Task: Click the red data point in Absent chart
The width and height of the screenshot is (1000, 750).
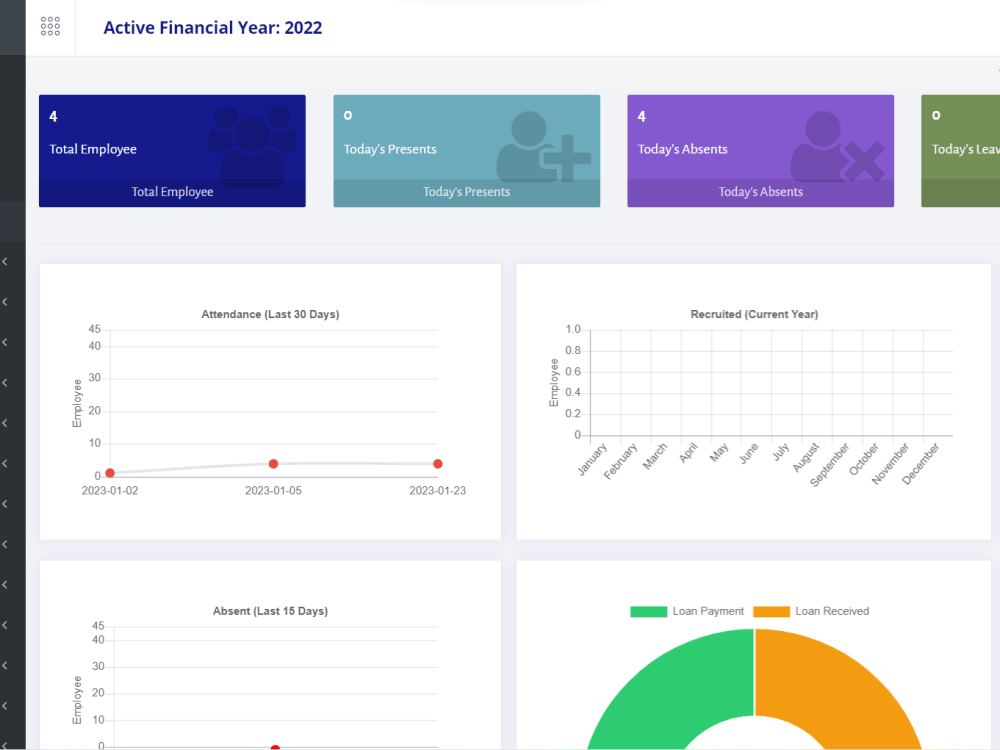Action: tap(275, 747)
